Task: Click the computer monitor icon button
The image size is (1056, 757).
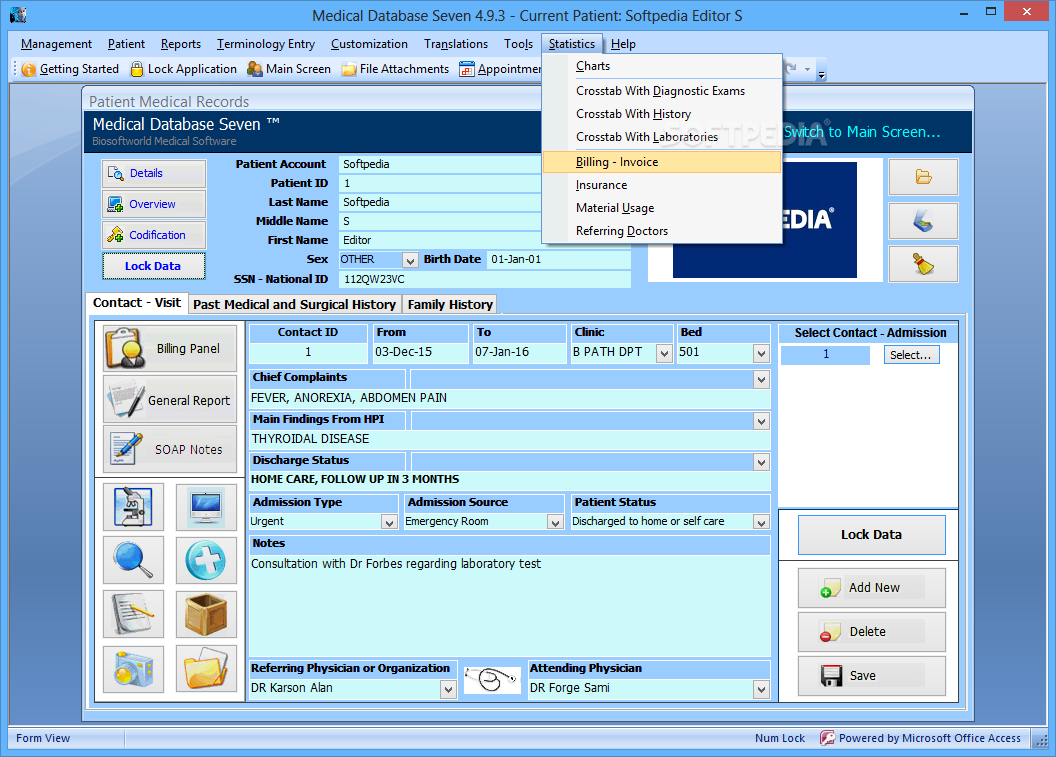Action: 206,506
